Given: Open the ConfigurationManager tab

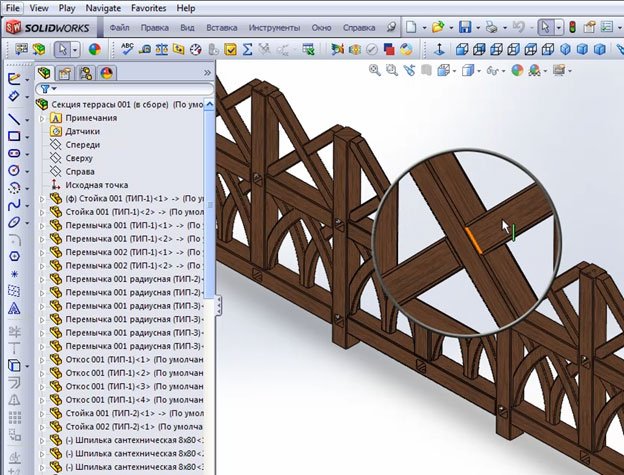Looking at the screenshot, I should 85,73.
